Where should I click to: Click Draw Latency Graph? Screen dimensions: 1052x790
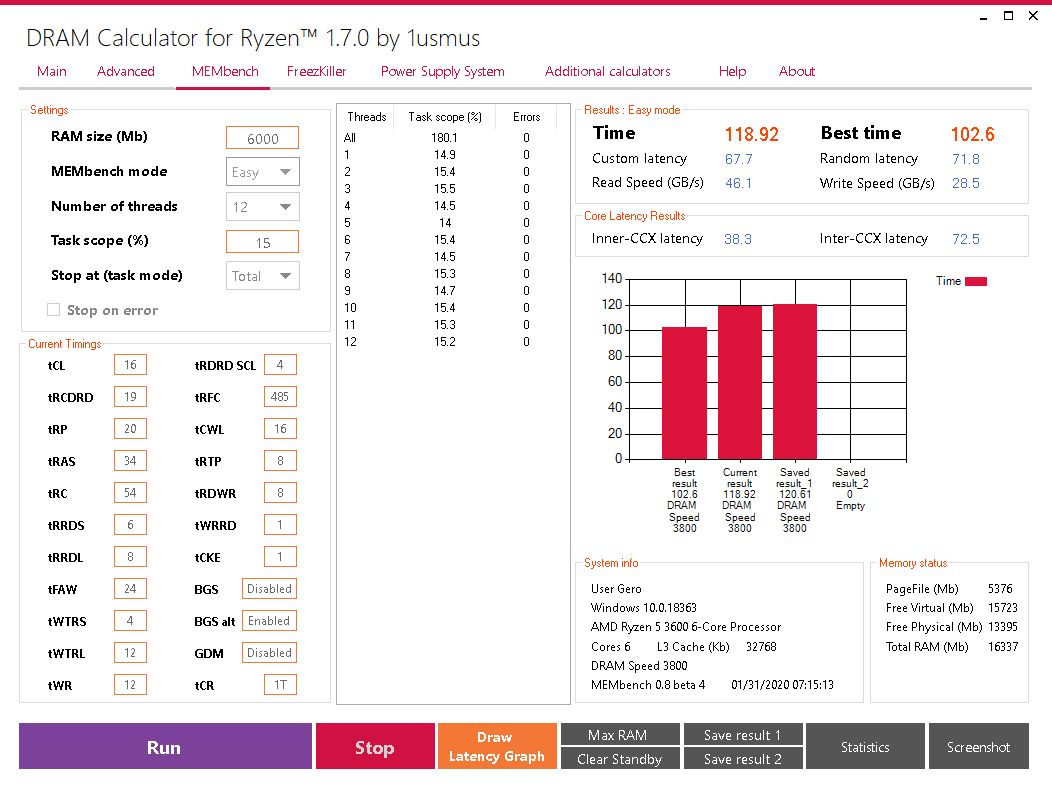click(x=497, y=746)
